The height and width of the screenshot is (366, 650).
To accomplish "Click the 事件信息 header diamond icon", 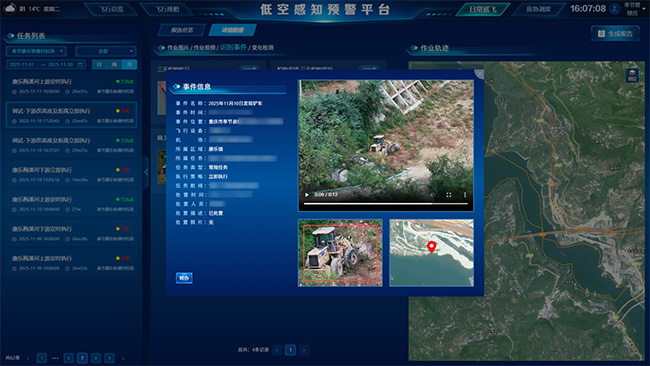I will tap(177, 86).
